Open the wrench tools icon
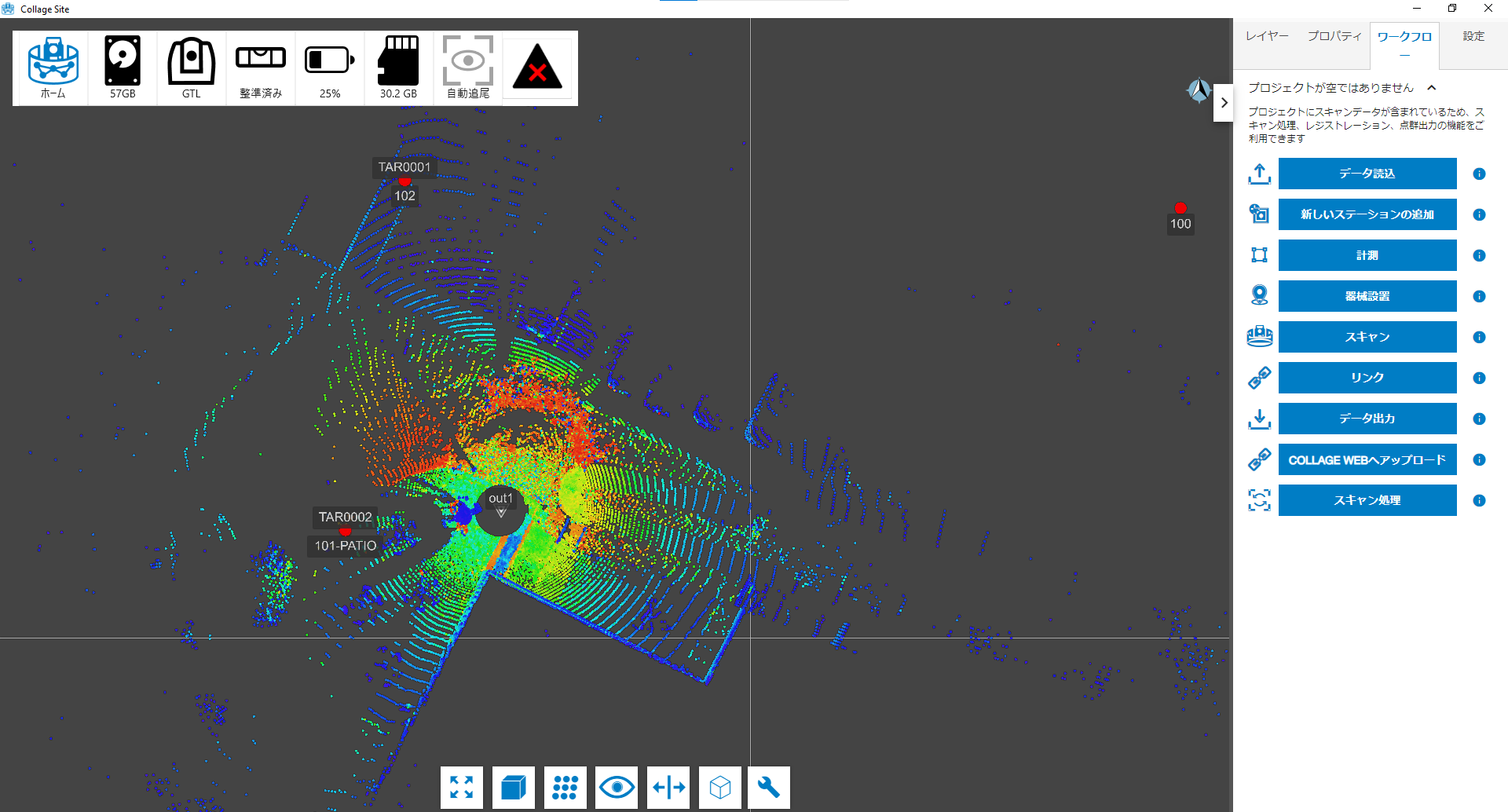Image resolution: width=1508 pixels, height=812 pixels. pos(769,787)
